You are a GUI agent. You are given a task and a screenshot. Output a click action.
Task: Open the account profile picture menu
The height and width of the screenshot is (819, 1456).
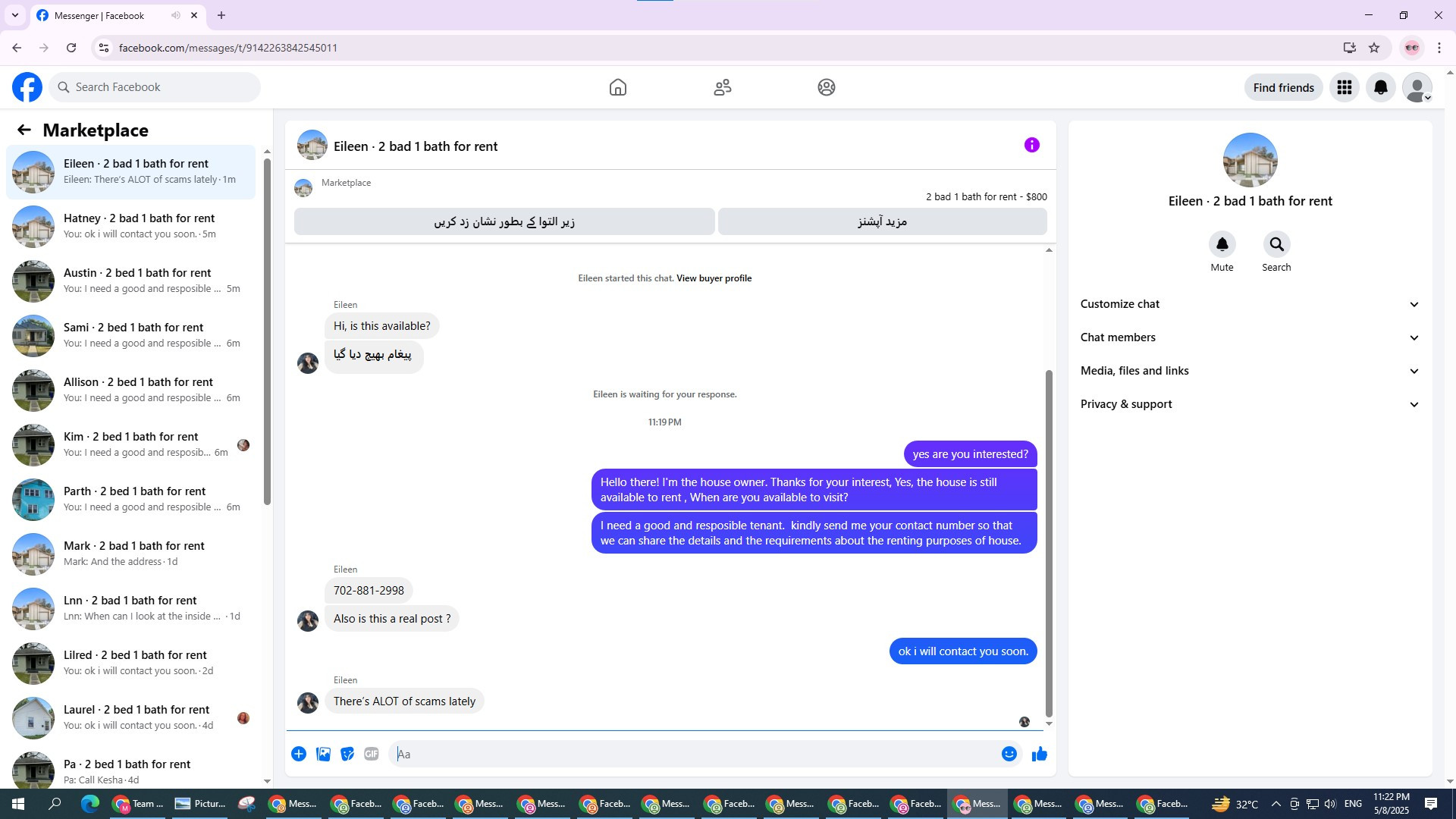click(1417, 87)
